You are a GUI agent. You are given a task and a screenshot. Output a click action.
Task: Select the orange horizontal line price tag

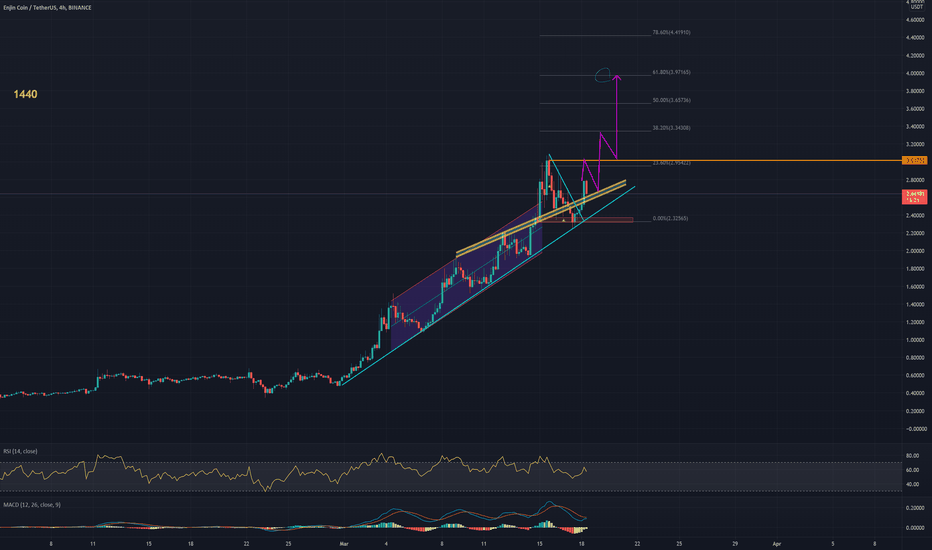coord(914,161)
